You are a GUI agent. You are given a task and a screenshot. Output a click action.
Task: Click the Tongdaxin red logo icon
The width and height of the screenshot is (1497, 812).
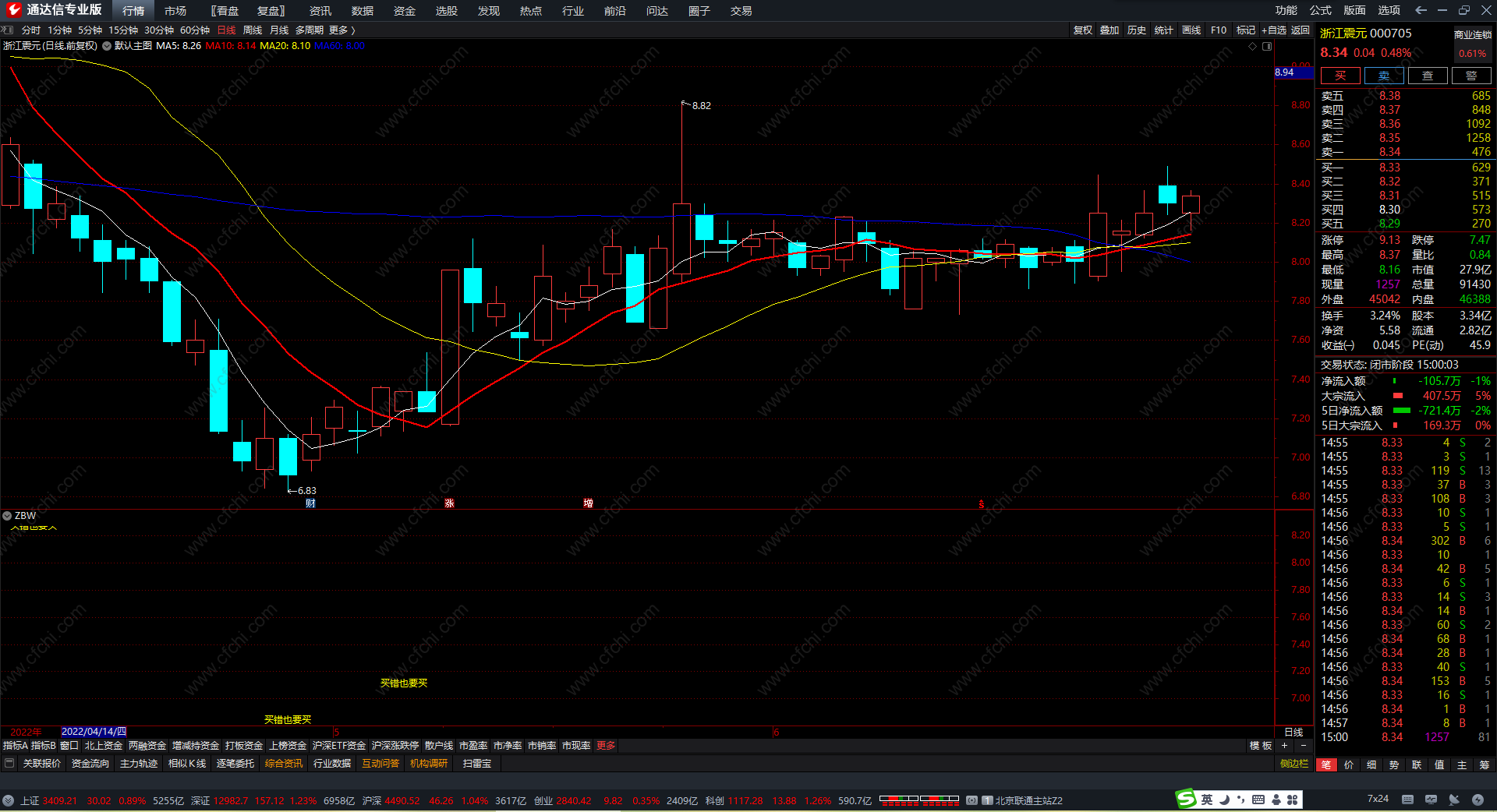[x=13, y=10]
